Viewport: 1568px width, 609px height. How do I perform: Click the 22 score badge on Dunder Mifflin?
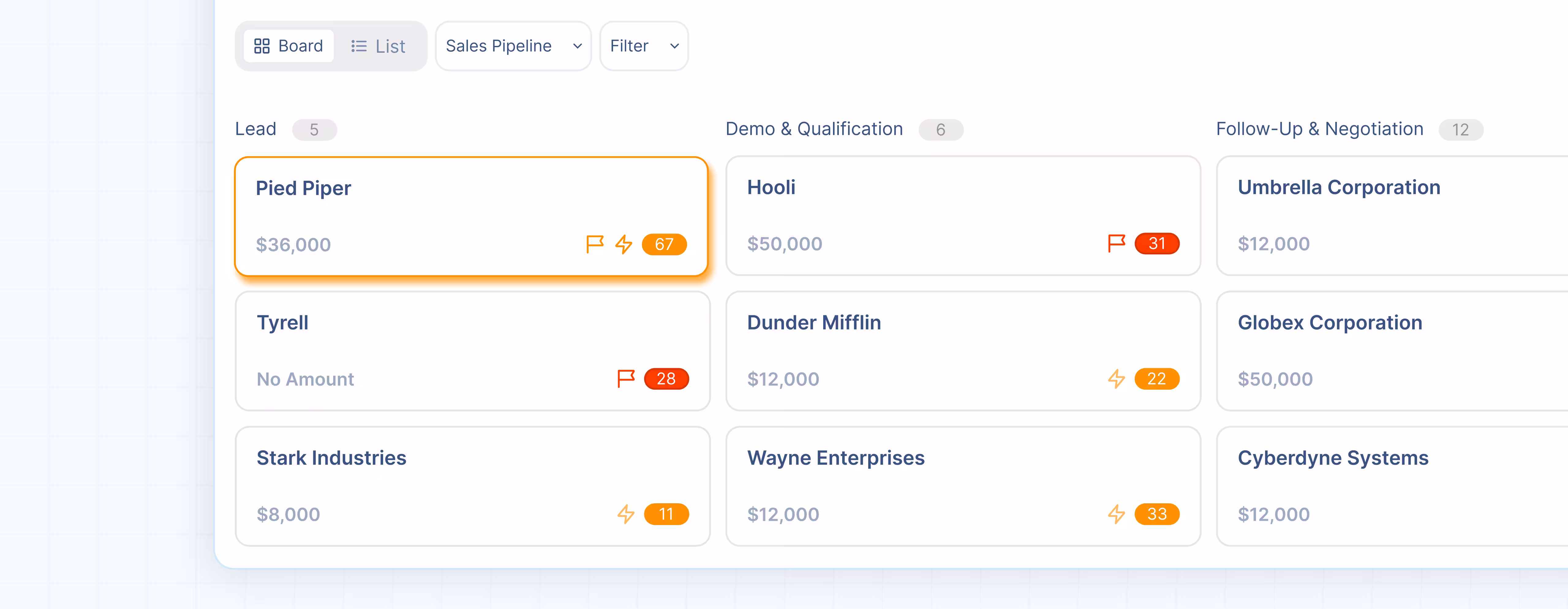pyautogui.click(x=1157, y=379)
